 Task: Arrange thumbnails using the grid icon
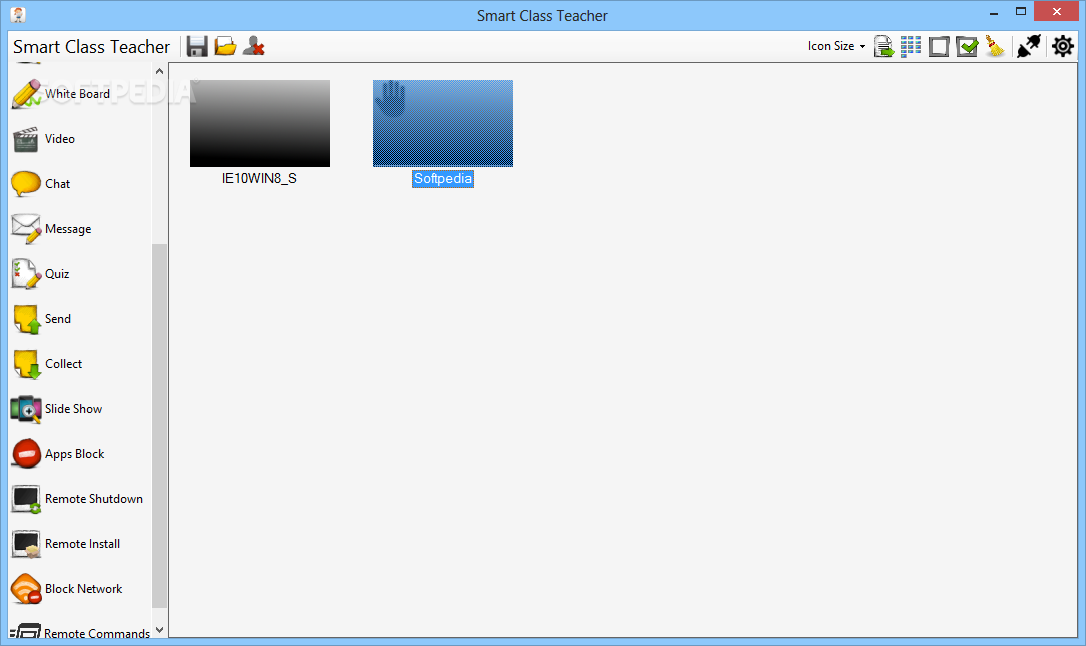point(911,46)
